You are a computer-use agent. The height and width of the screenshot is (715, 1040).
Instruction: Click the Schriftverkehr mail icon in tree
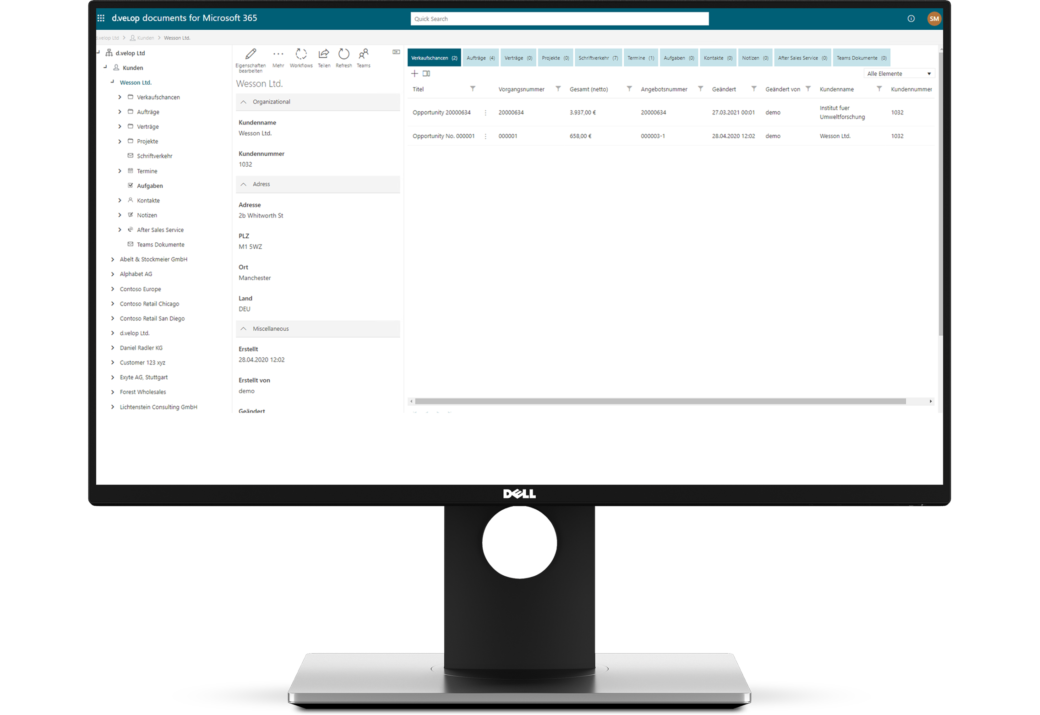(x=130, y=156)
